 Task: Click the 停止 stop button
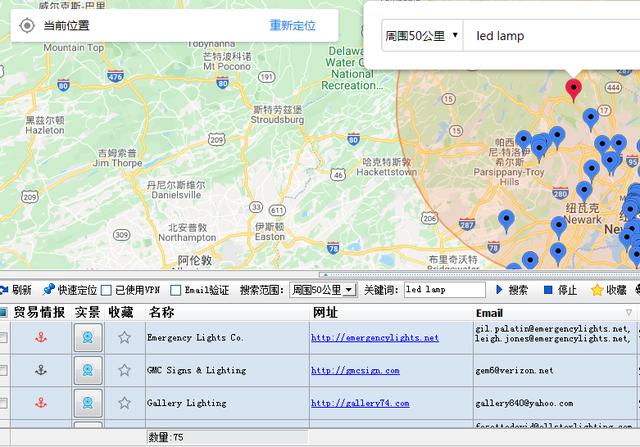(x=560, y=290)
